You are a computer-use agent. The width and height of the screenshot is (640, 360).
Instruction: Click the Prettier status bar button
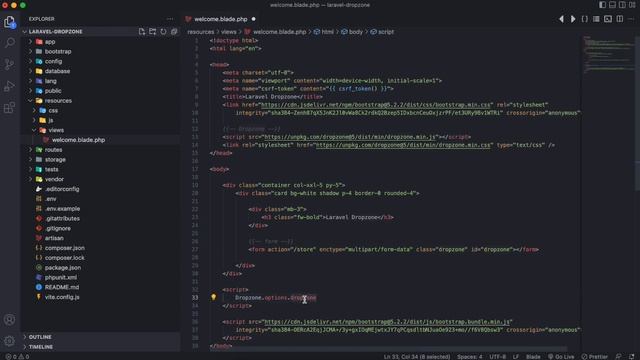click(595, 356)
